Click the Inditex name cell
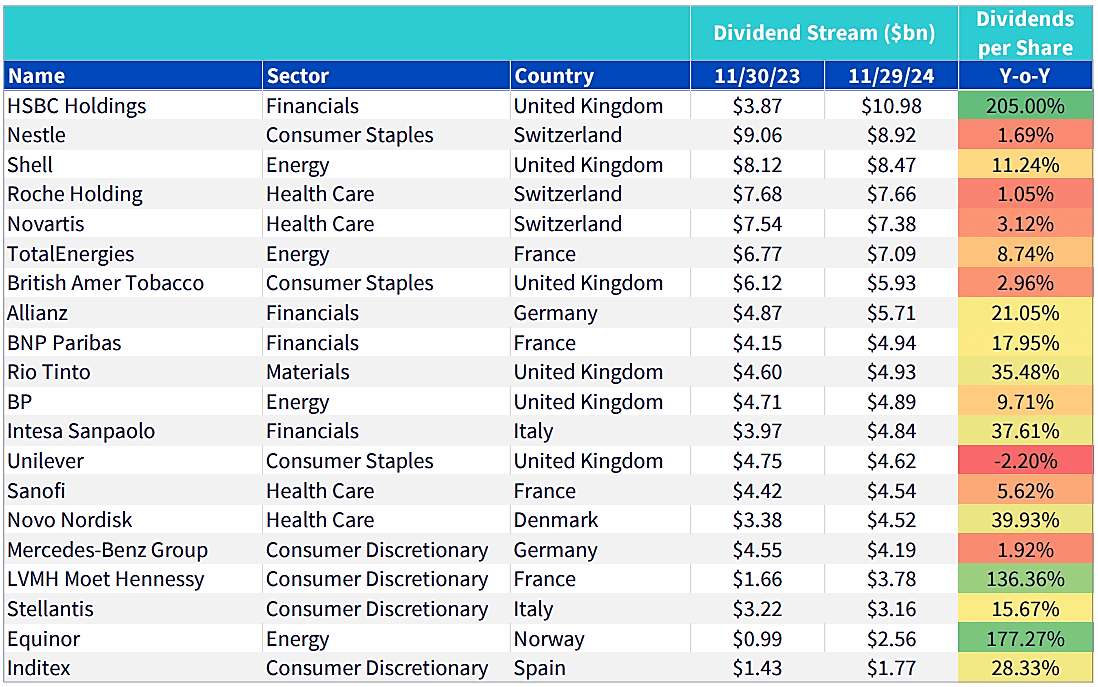1098x687 pixels. click(39, 668)
